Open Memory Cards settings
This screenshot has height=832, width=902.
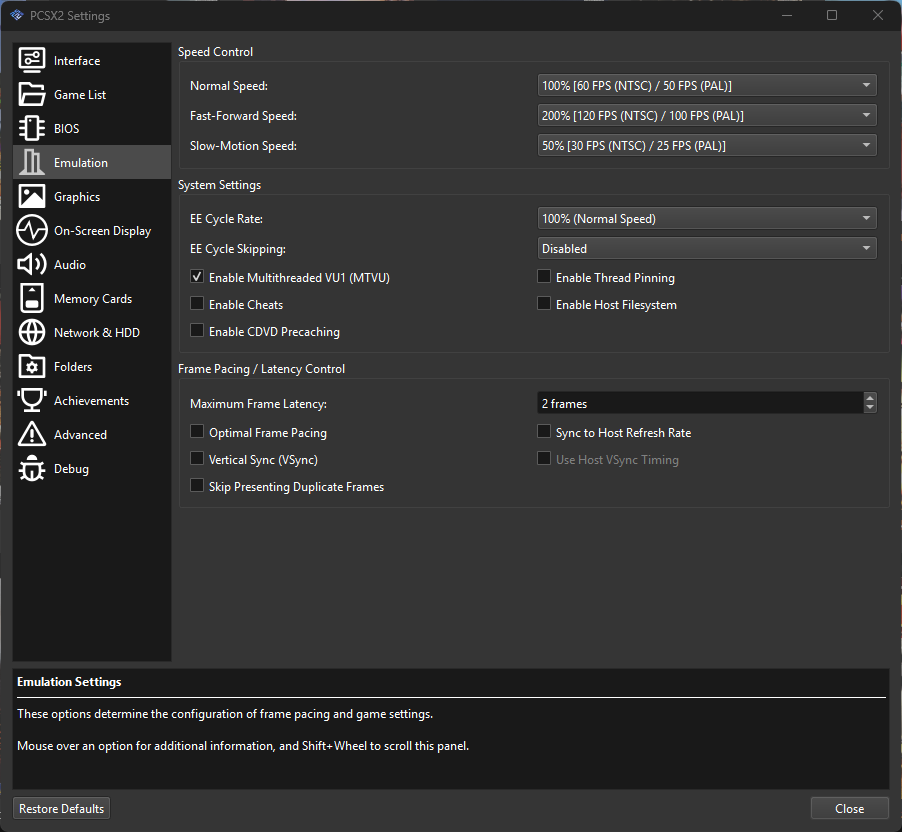pyautogui.click(x=91, y=298)
